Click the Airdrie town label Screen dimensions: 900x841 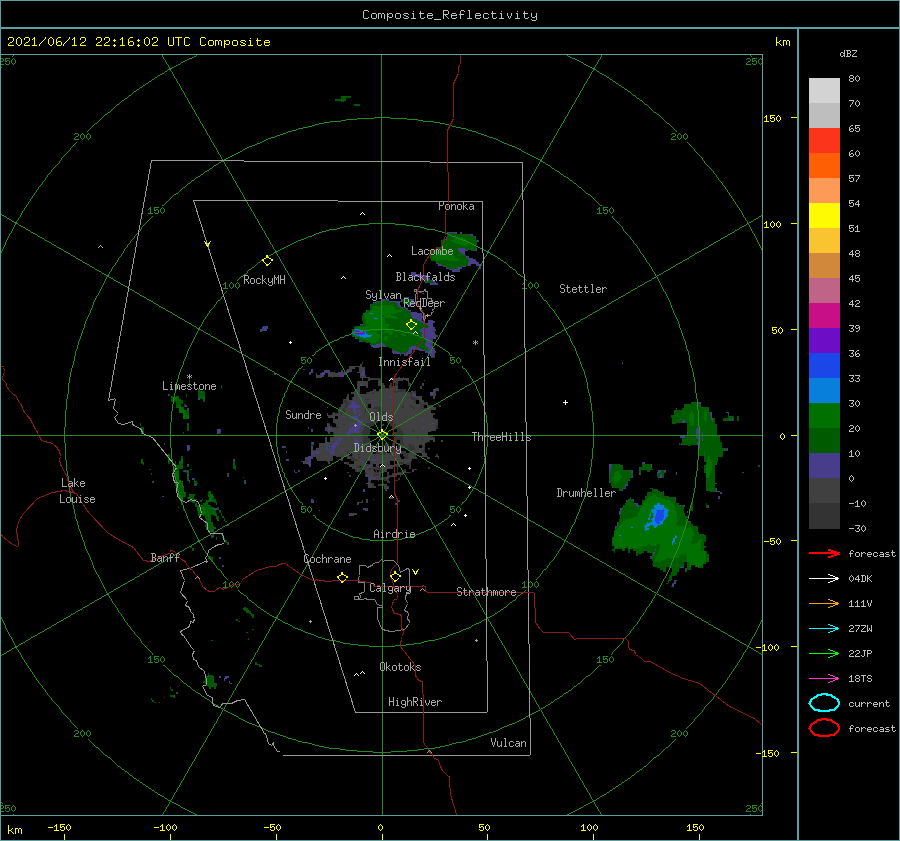point(394,534)
